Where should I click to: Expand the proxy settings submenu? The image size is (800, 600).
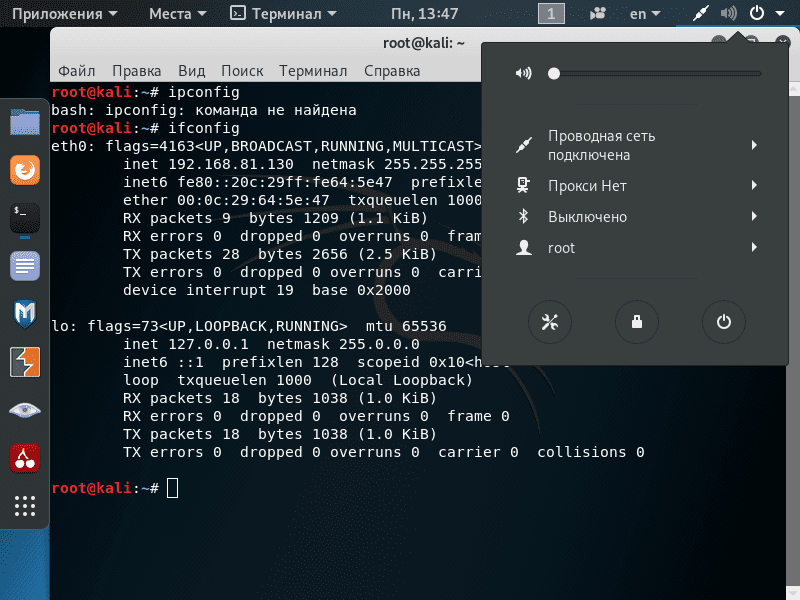[x=640, y=186]
